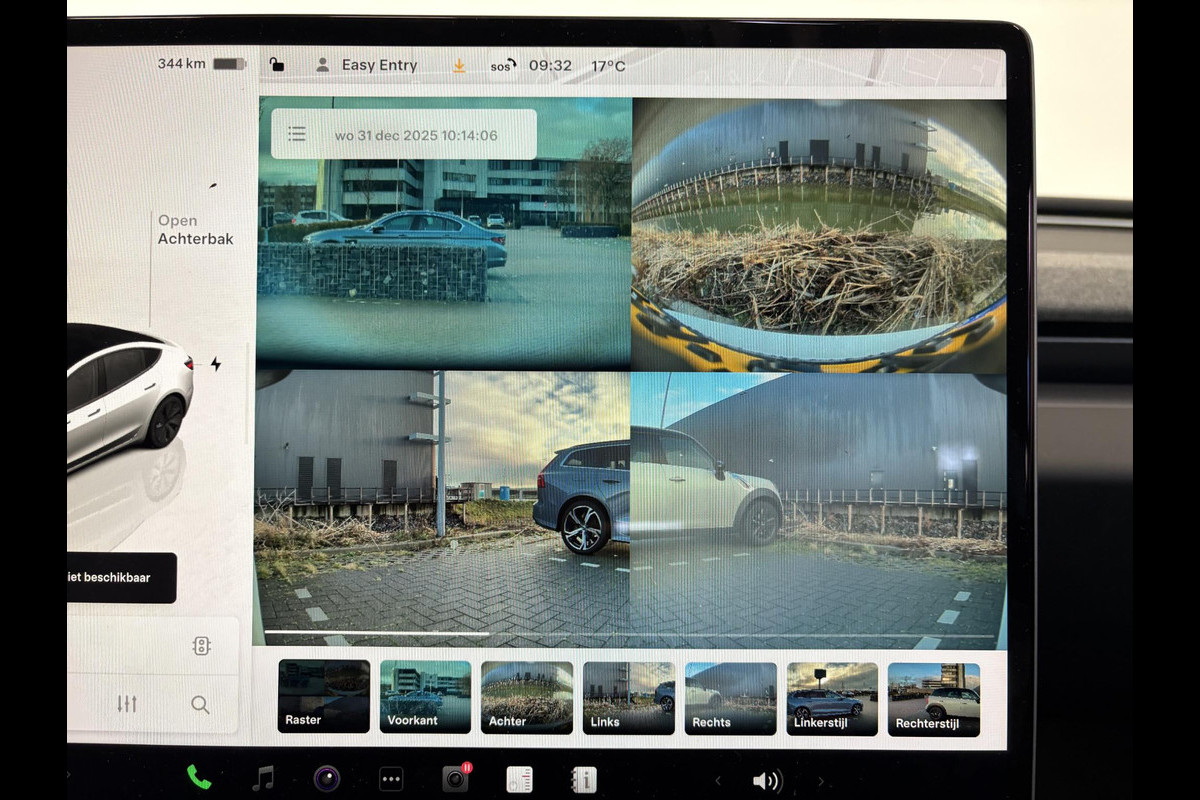
Task: Tap the orange software download icon
Action: point(459,66)
